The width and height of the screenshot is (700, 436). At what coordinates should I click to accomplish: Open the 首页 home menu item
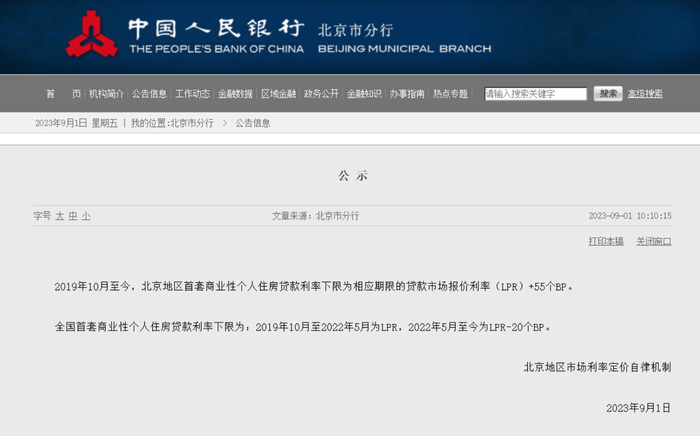point(63,94)
